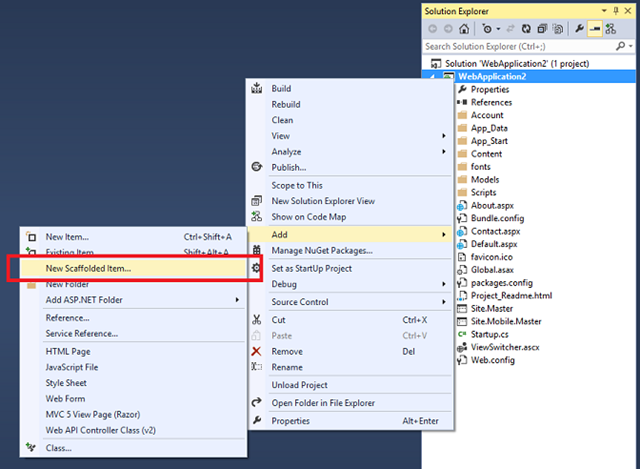
Task: Click the Class icon in Add submenu
Action: (x=31, y=447)
